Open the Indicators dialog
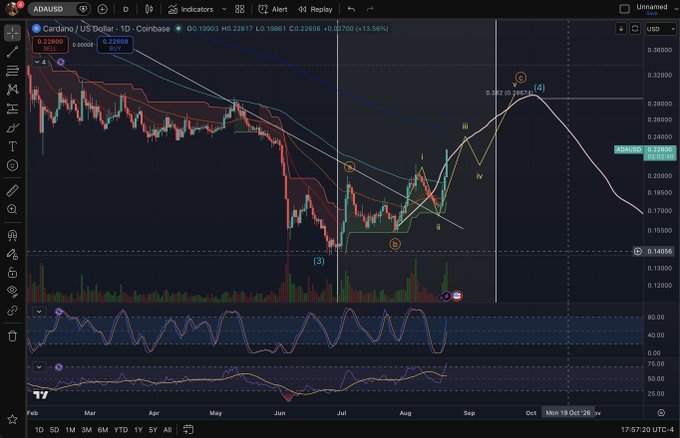 pyautogui.click(x=191, y=9)
